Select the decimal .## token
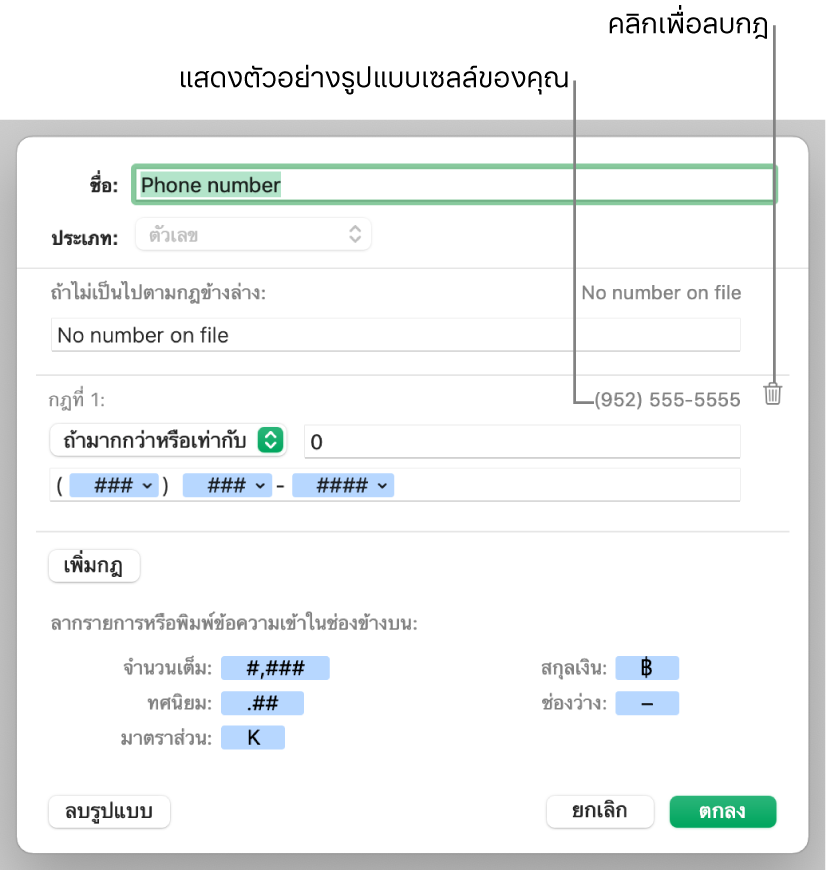 [262, 703]
